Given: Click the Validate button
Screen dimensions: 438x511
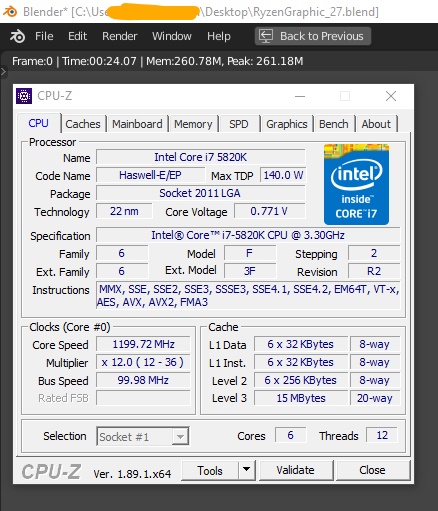Looking at the screenshot, I should [296, 470].
